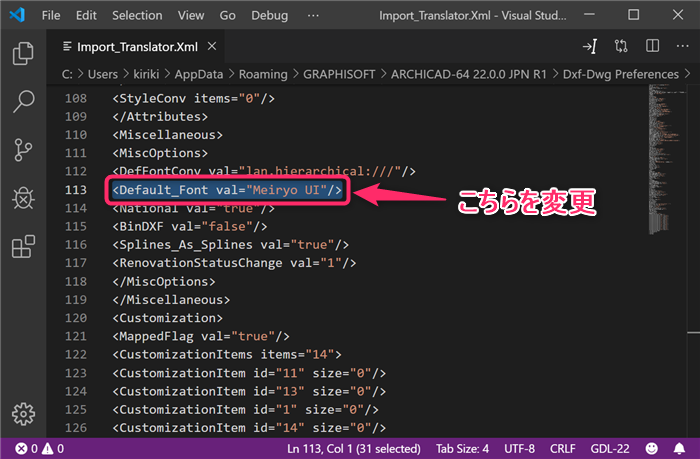700x459 pixels.
Task: Change language mode from GDL-22
Action: (610, 448)
